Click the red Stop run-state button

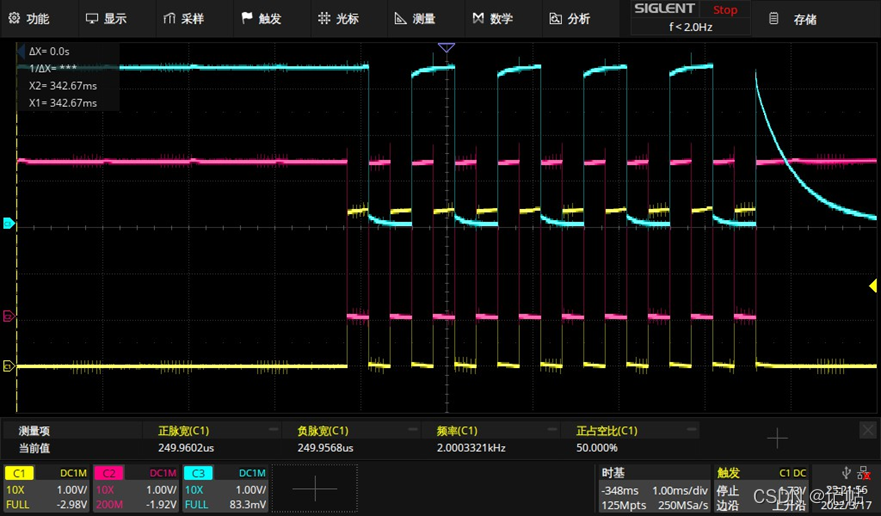click(x=725, y=10)
